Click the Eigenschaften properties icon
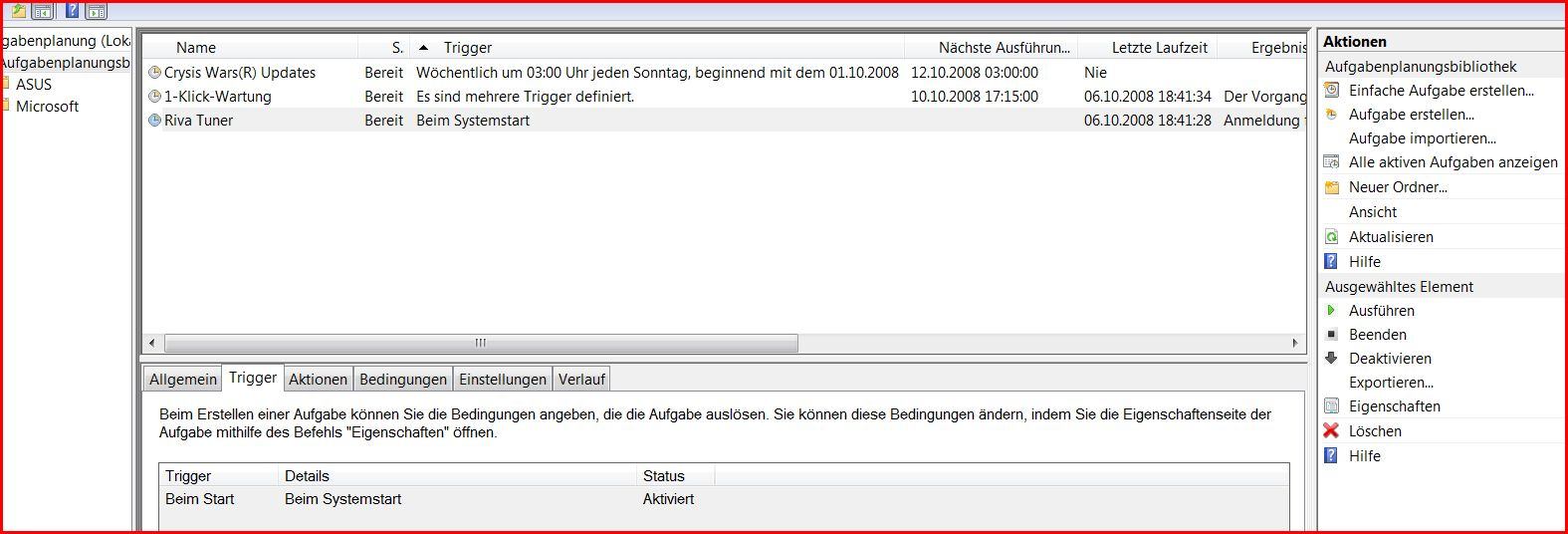The height and width of the screenshot is (534, 1568). click(x=1331, y=405)
